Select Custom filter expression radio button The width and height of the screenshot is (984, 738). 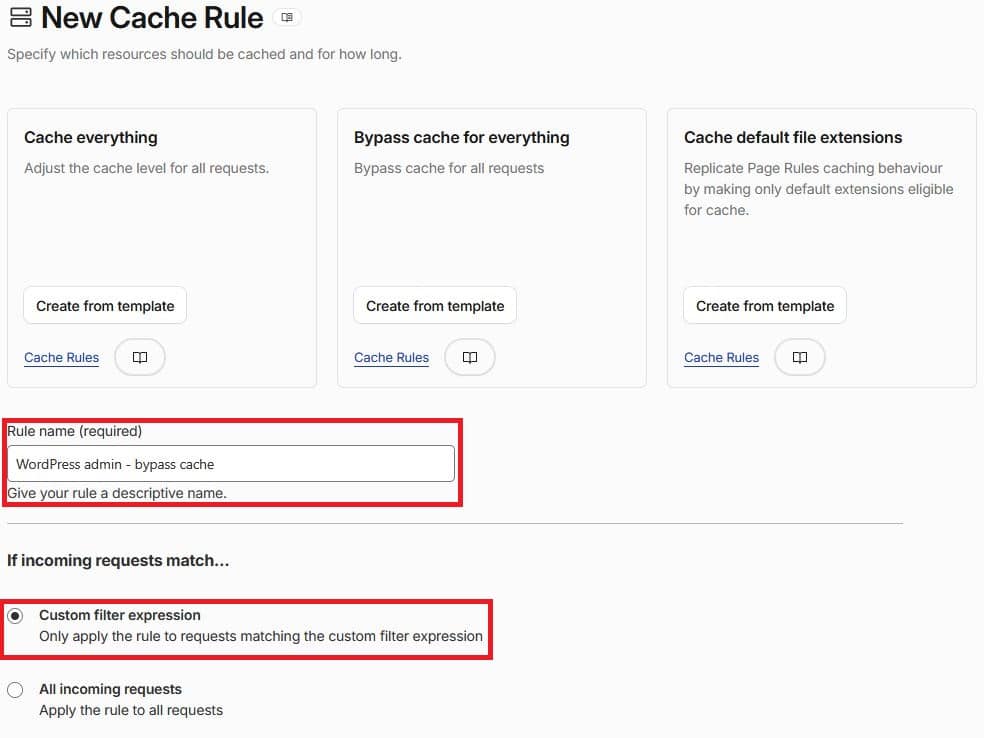[x=15, y=616]
